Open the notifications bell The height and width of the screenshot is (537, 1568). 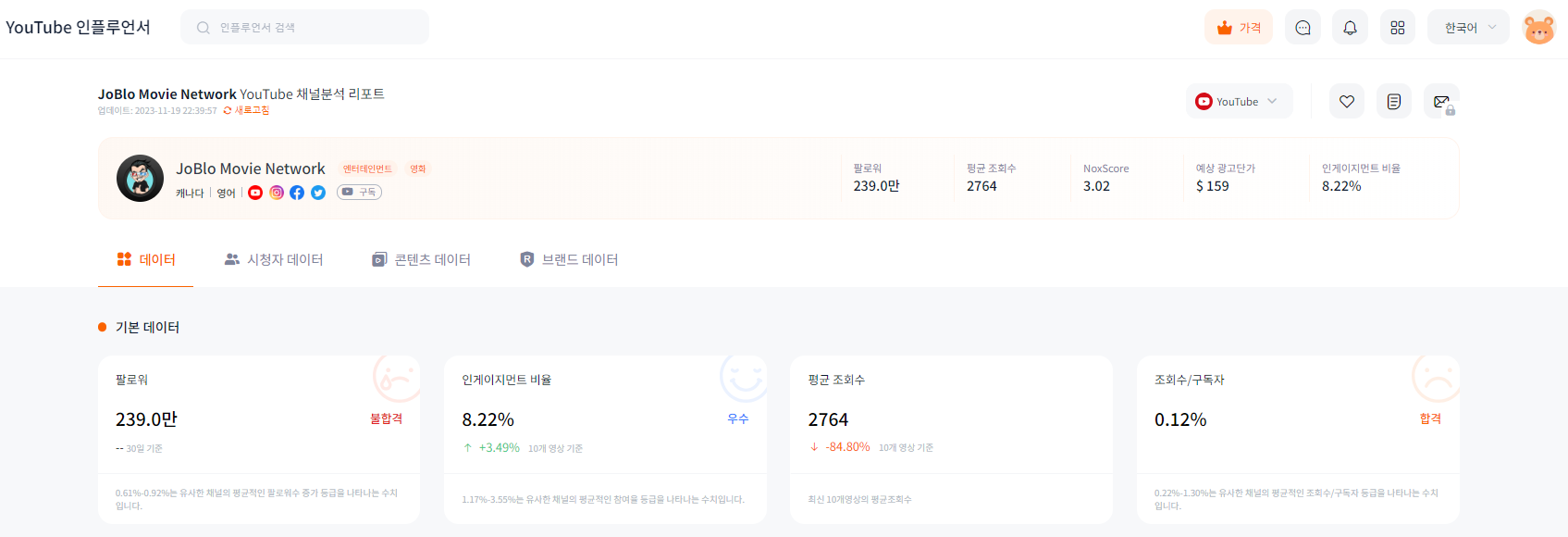pyautogui.click(x=1350, y=28)
